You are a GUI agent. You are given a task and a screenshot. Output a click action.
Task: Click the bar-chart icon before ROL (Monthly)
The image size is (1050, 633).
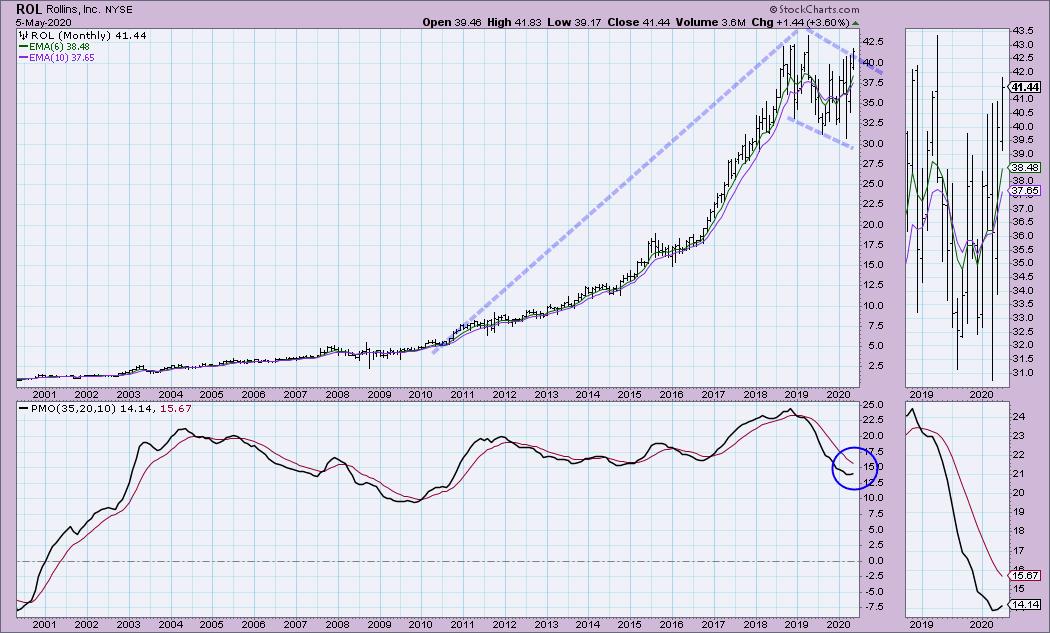[23, 36]
